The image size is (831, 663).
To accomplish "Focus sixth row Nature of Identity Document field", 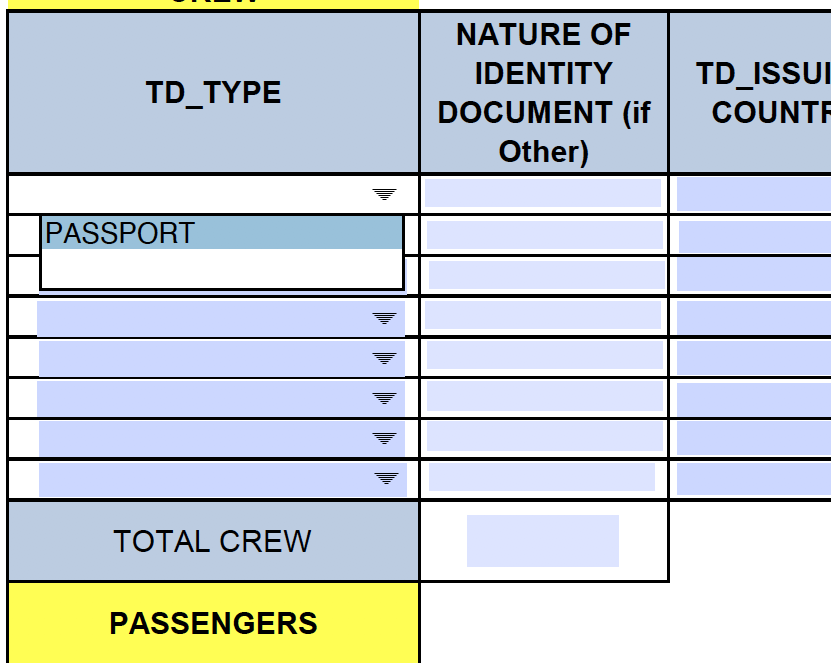I will [x=544, y=396].
